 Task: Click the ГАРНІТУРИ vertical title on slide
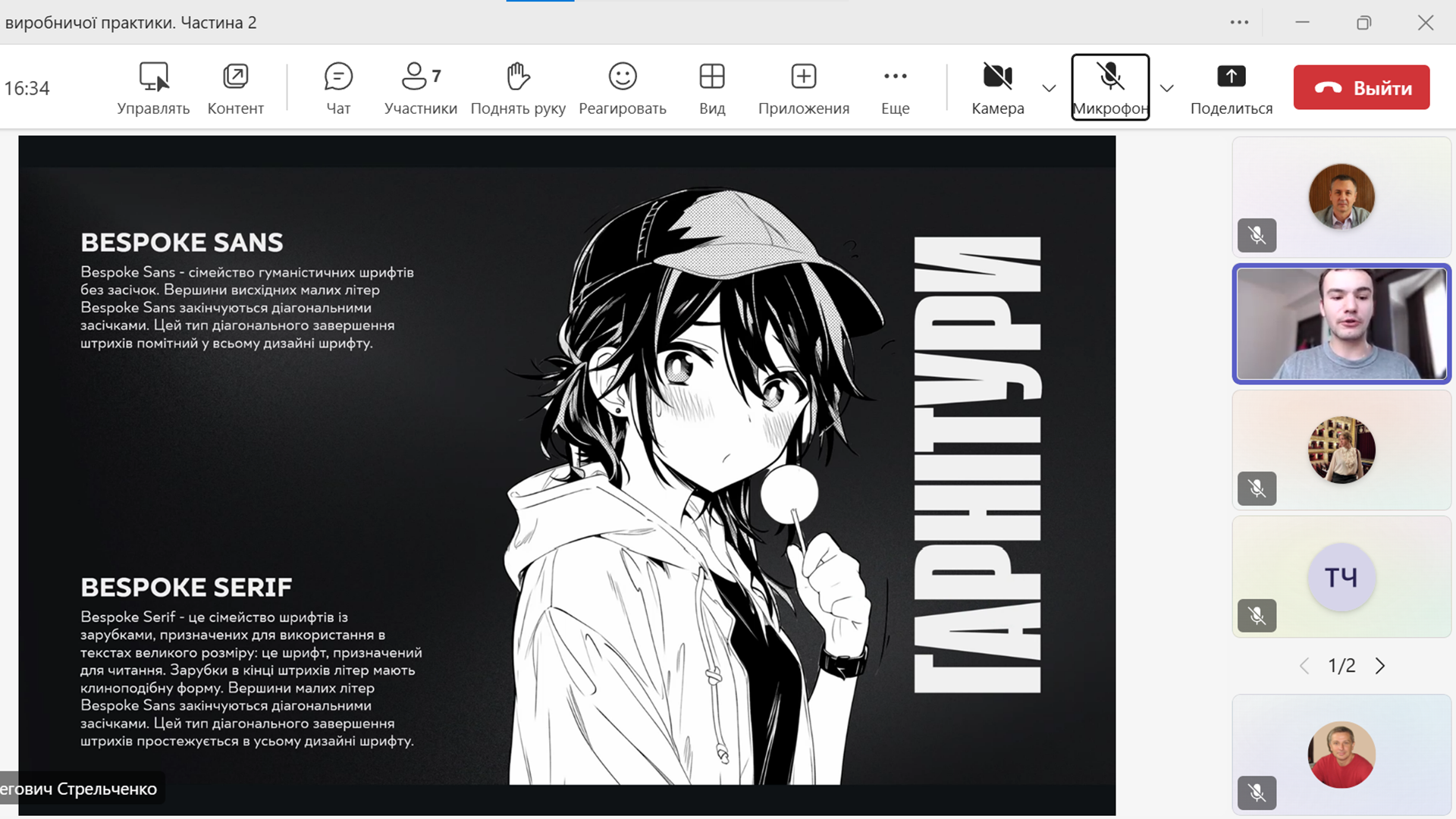977,465
